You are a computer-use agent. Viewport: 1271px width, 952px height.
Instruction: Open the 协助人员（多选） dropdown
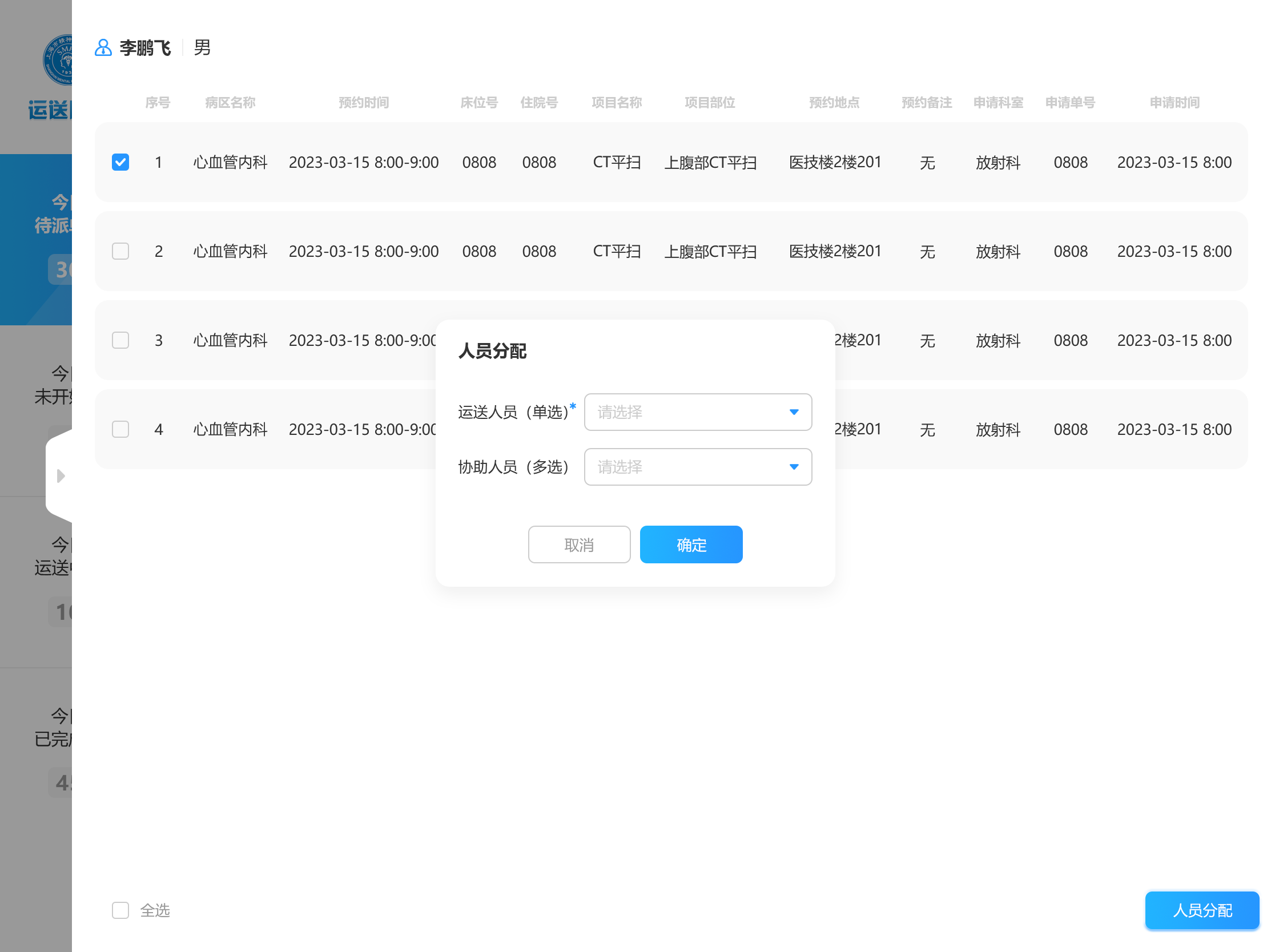698,467
